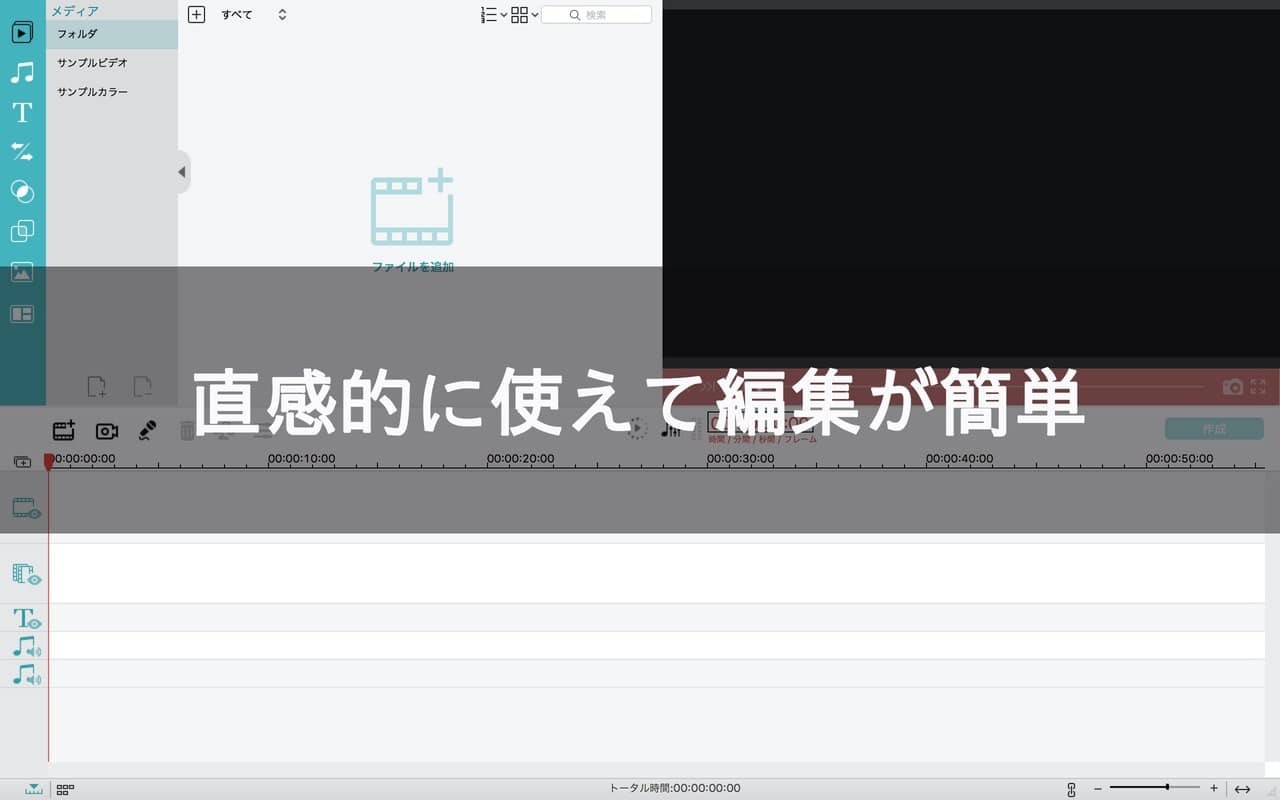Click the timeline zoom slider
Screen dimensions: 1280x800
click(x=1154, y=788)
